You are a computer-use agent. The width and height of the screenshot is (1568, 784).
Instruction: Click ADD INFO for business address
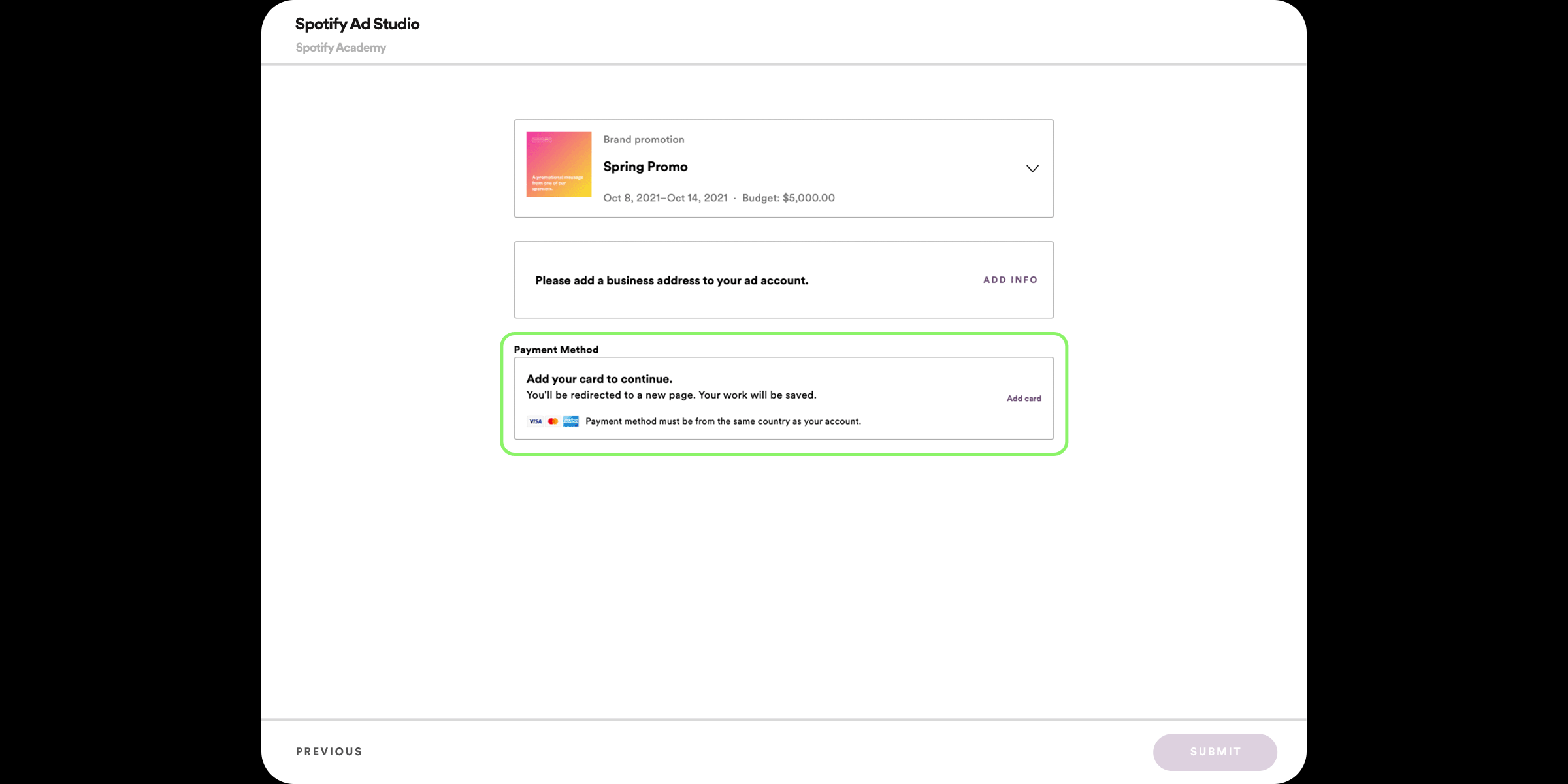[1010, 280]
